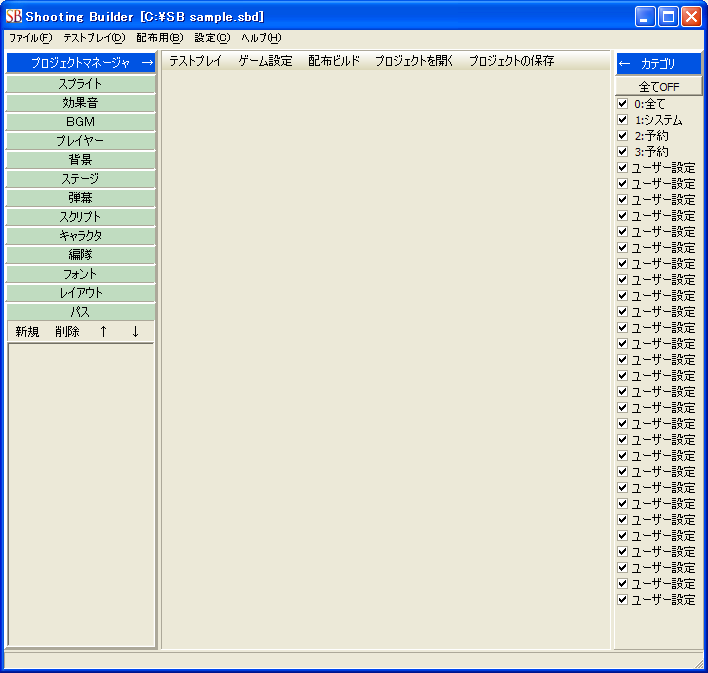Click テストプレイ in the toolbar
The width and height of the screenshot is (708, 673).
coord(195,61)
